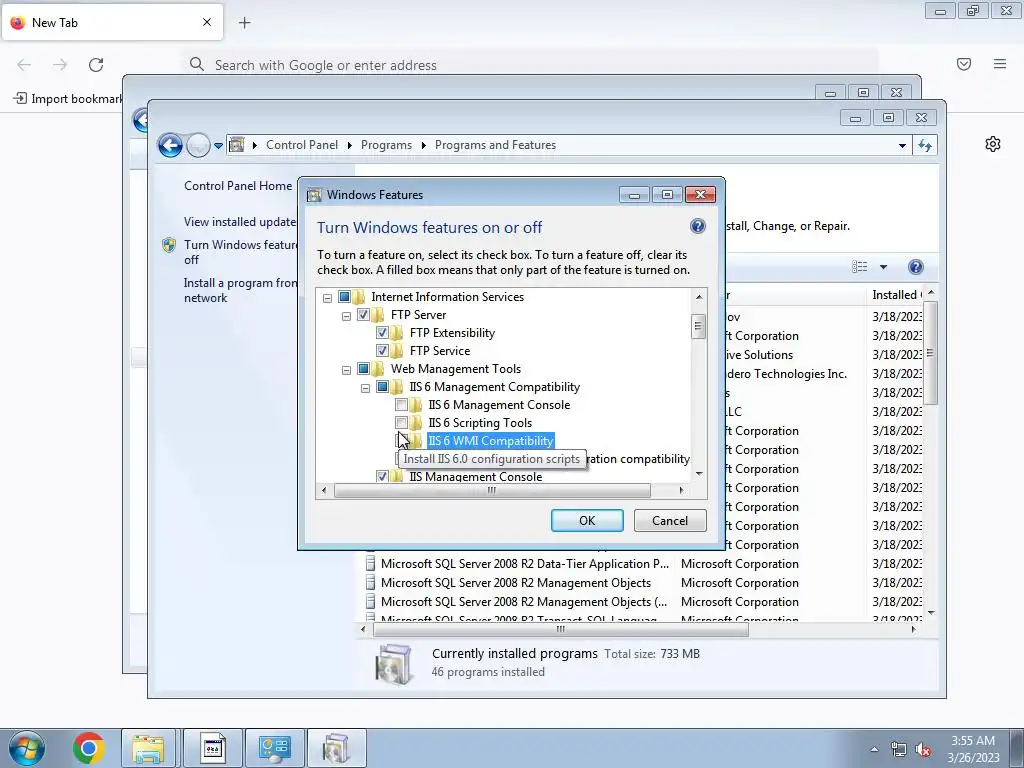
Task: Collapse the FTP Server node
Action: [346, 316]
